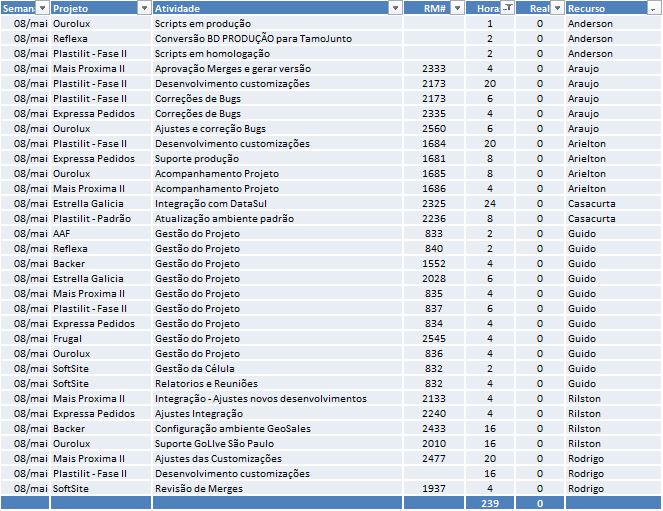The image size is (663, 511).
Task: Select cell 'Ajustes Integração'
Action: (277, 413)
